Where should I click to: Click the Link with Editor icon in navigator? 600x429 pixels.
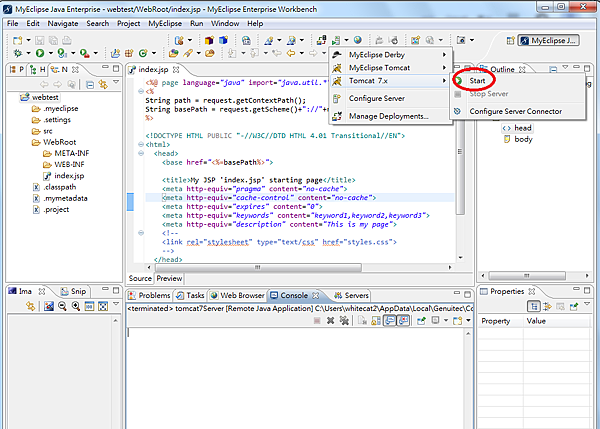tap(103, 84)
